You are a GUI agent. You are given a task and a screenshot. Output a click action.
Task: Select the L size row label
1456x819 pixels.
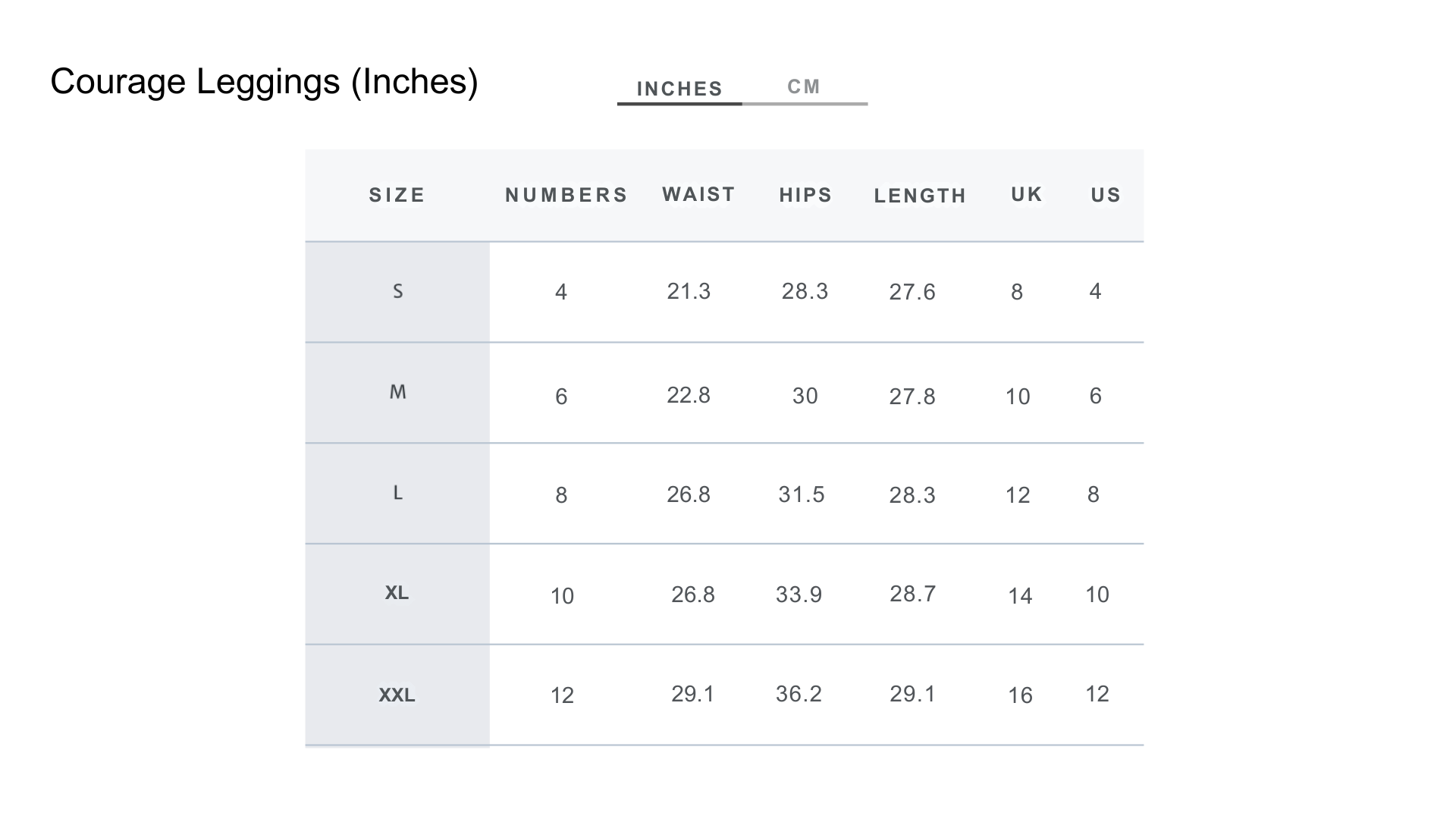click(x=397, y=493)
